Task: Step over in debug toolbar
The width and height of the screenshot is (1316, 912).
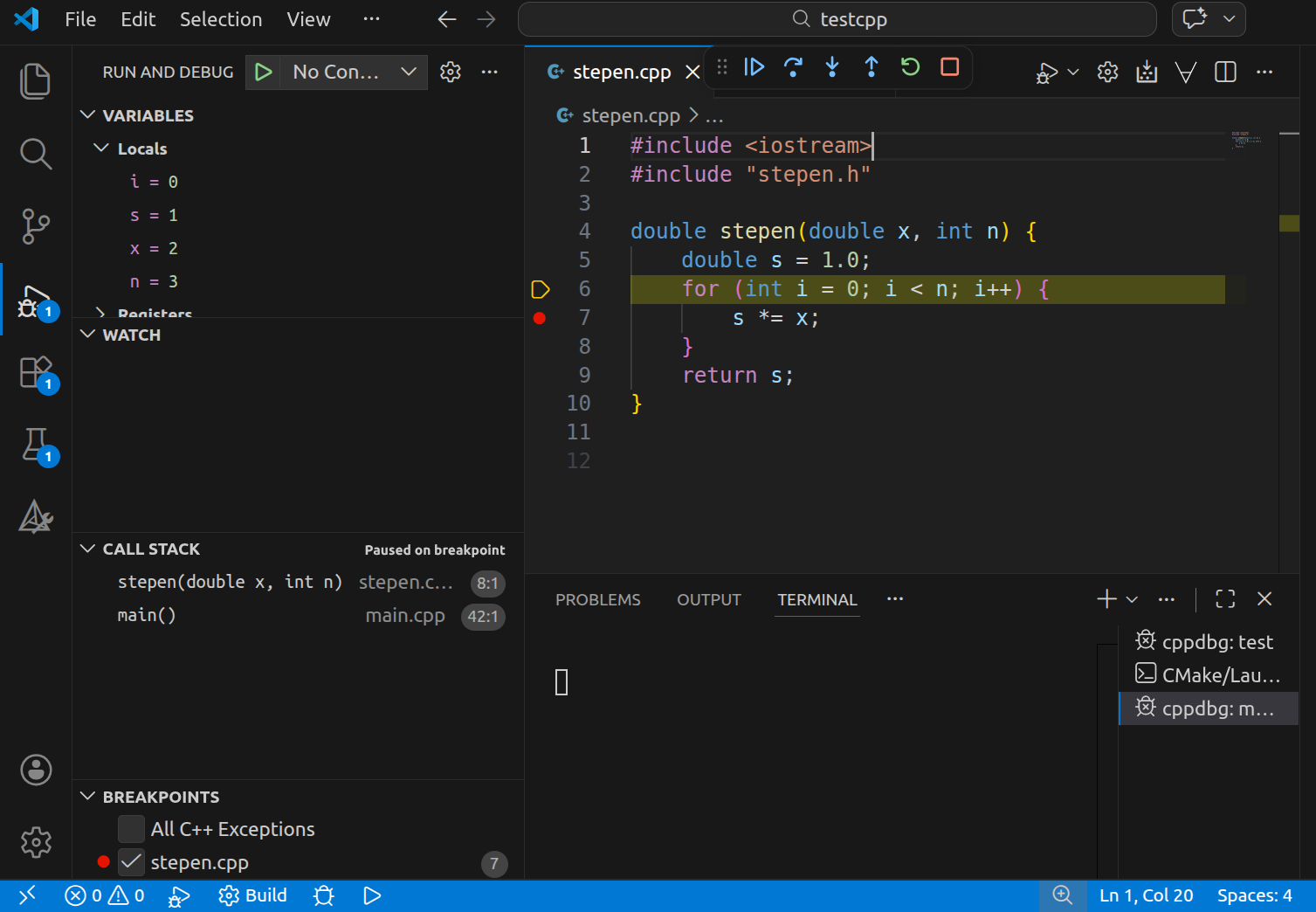Action: coord(793,67)
